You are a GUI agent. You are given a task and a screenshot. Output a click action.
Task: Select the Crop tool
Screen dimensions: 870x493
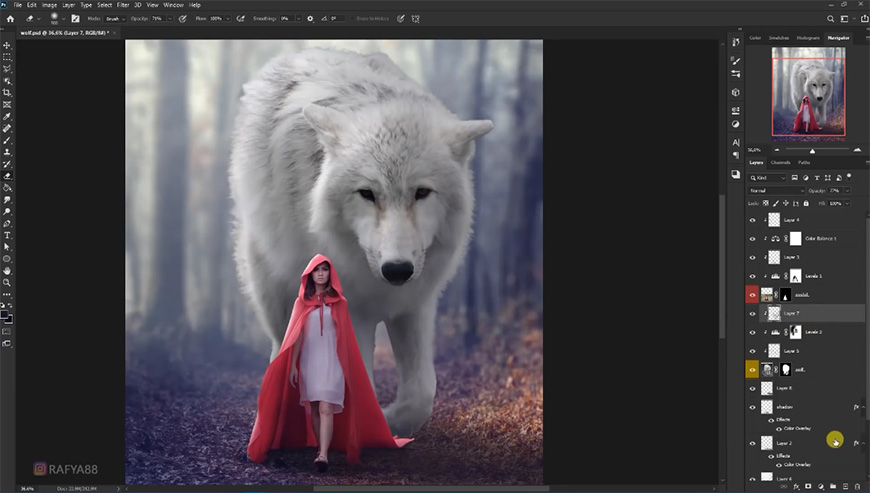point(7,93)
